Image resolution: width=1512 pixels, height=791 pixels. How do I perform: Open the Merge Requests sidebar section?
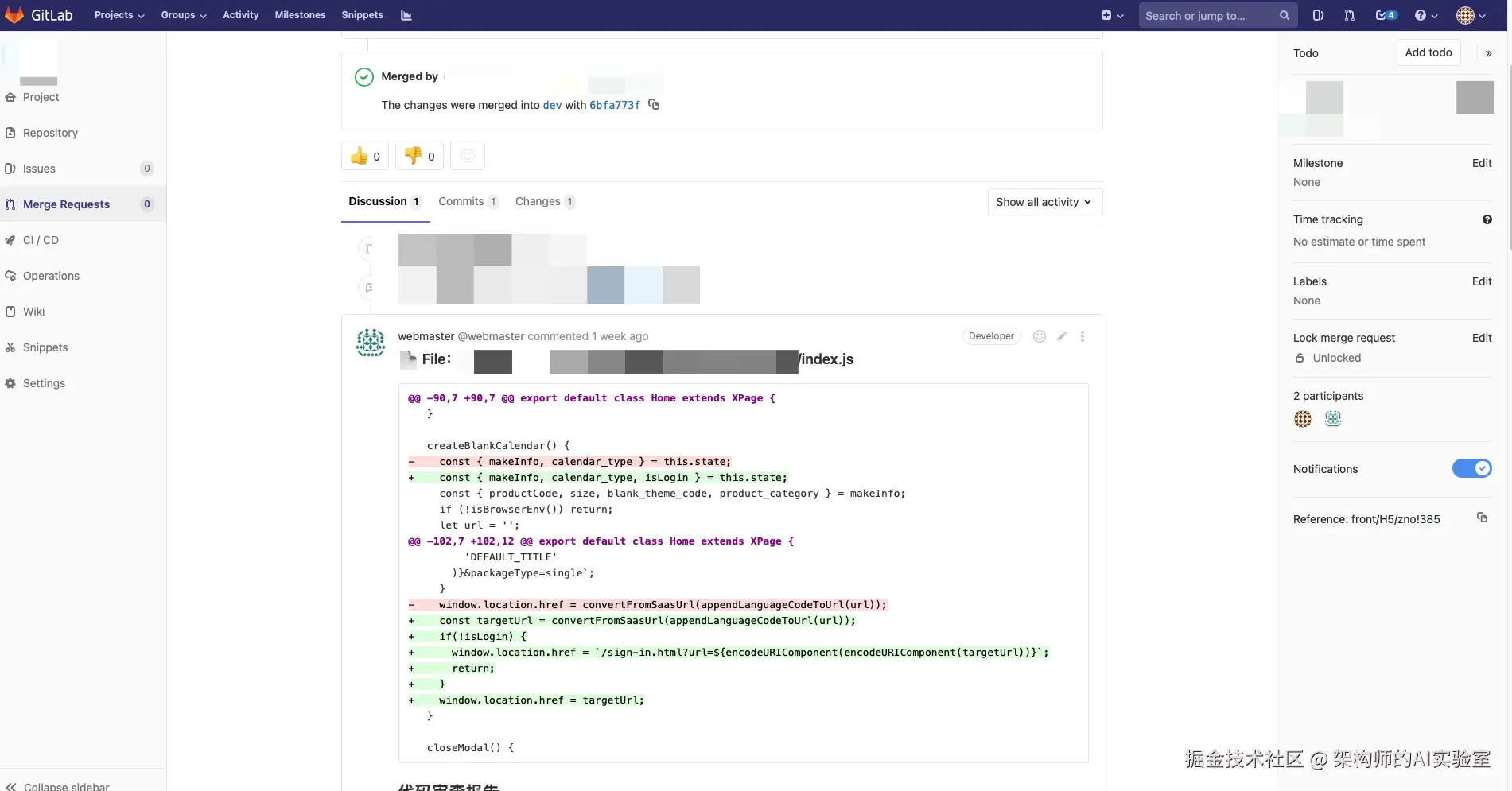click(x=68, y=204)
